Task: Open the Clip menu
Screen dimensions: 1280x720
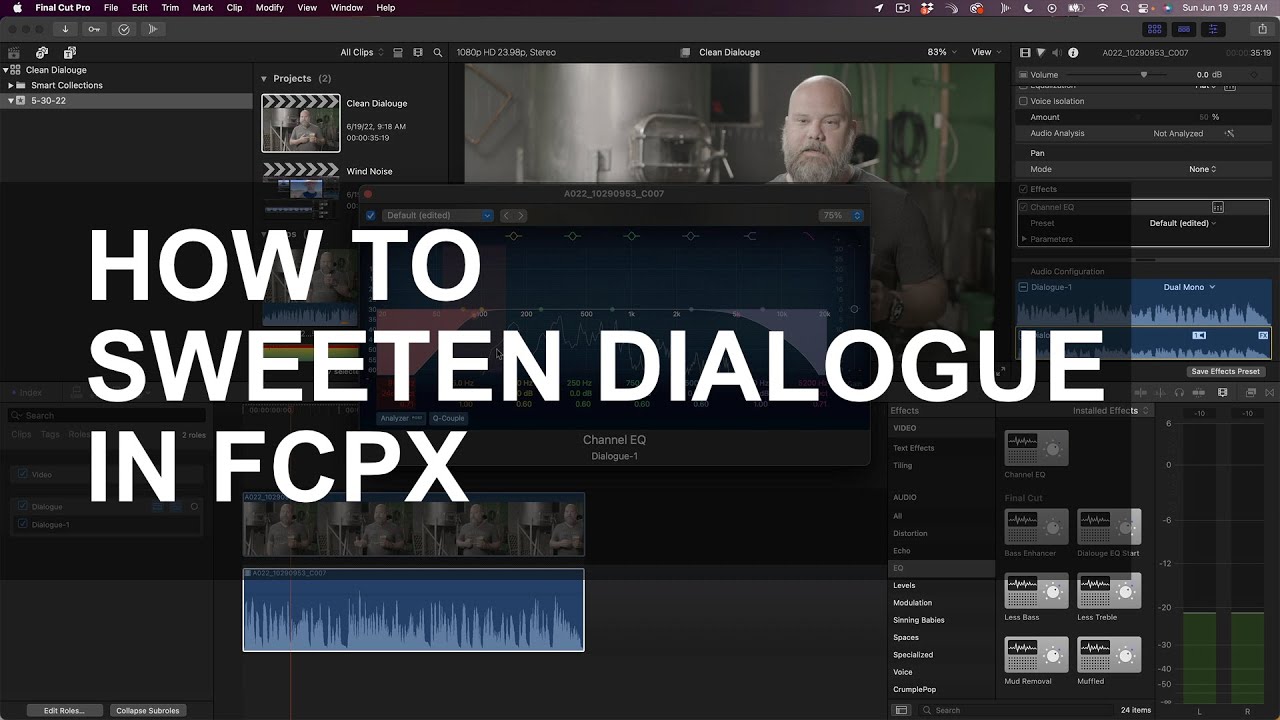Action: 234,7
